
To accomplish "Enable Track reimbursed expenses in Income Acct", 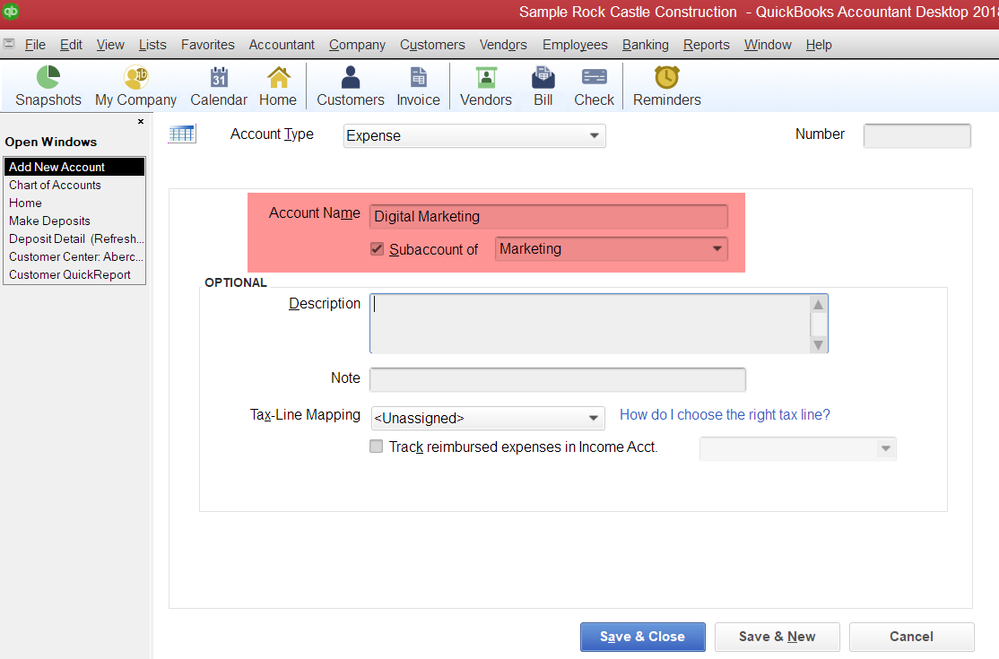I will click(377, 446).
